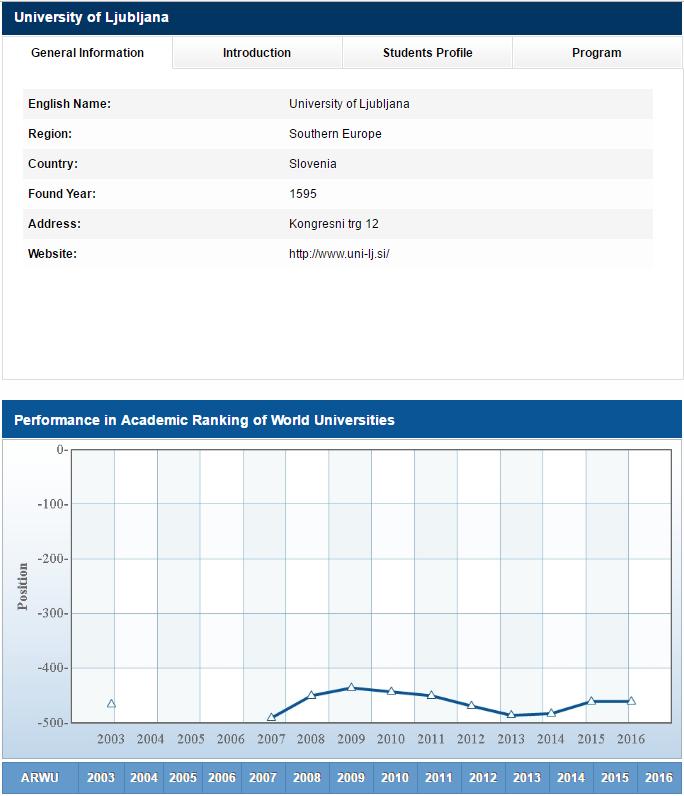The image size is (684, 796).
Task: Switch to the General Information tab
Action: pyautogui.click(x=87, y=53)
